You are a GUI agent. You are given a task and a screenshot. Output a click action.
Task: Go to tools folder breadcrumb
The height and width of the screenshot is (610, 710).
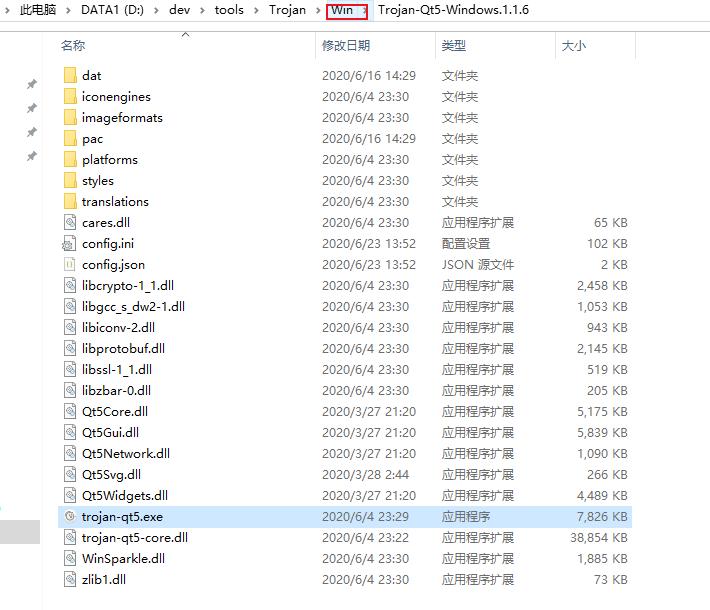(229, 10)
